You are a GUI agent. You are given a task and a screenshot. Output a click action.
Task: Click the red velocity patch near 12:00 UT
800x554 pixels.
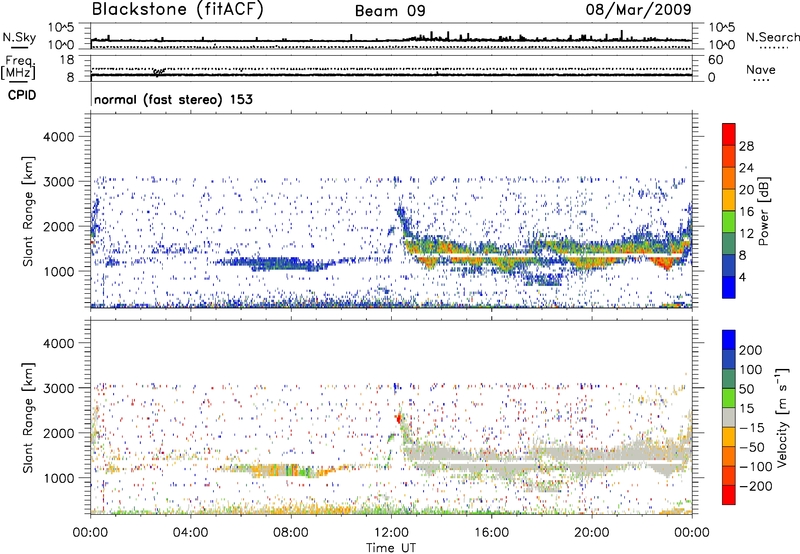coord(398,418)
